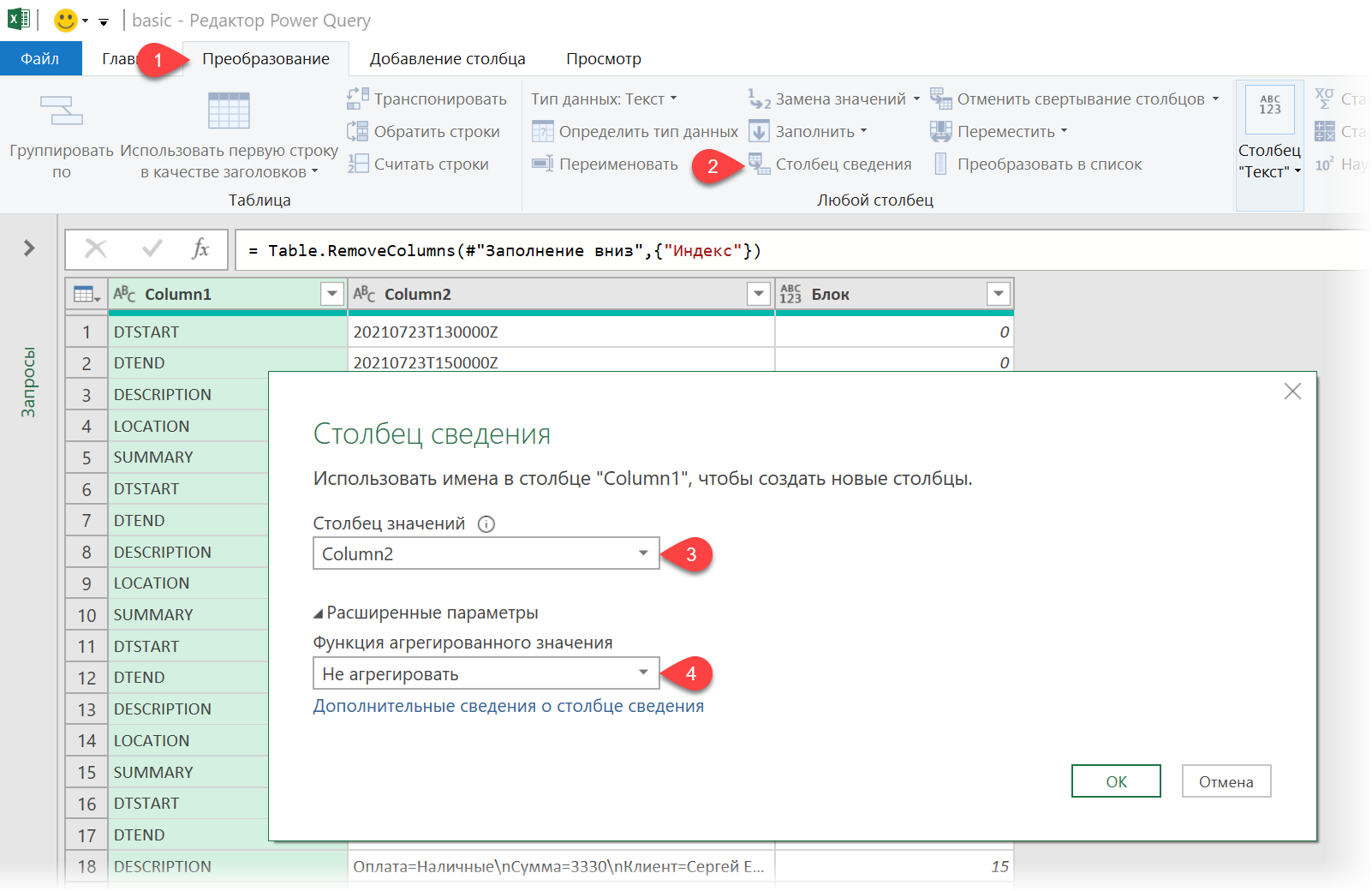The height and width of the screenshot is (891, 1372).
Task: Open the Тип данных: Текст dropdown
Action: 604,99
